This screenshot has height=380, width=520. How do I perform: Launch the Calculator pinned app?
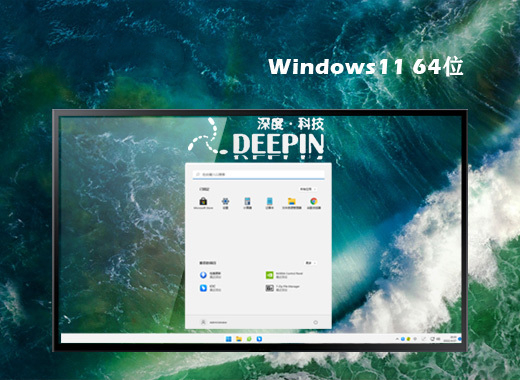(x=247, y=203)
